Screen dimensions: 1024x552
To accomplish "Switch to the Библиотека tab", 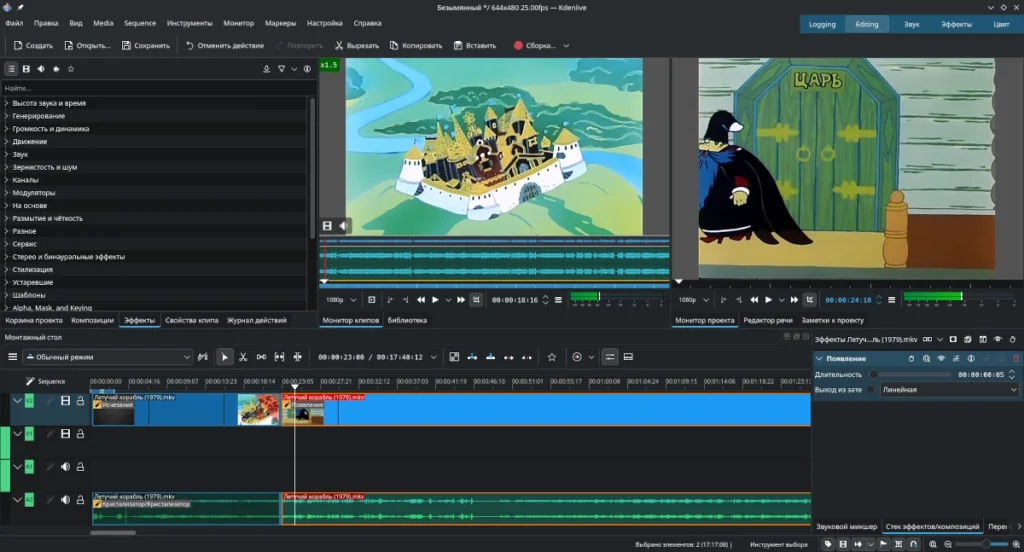I will [407, 320].
